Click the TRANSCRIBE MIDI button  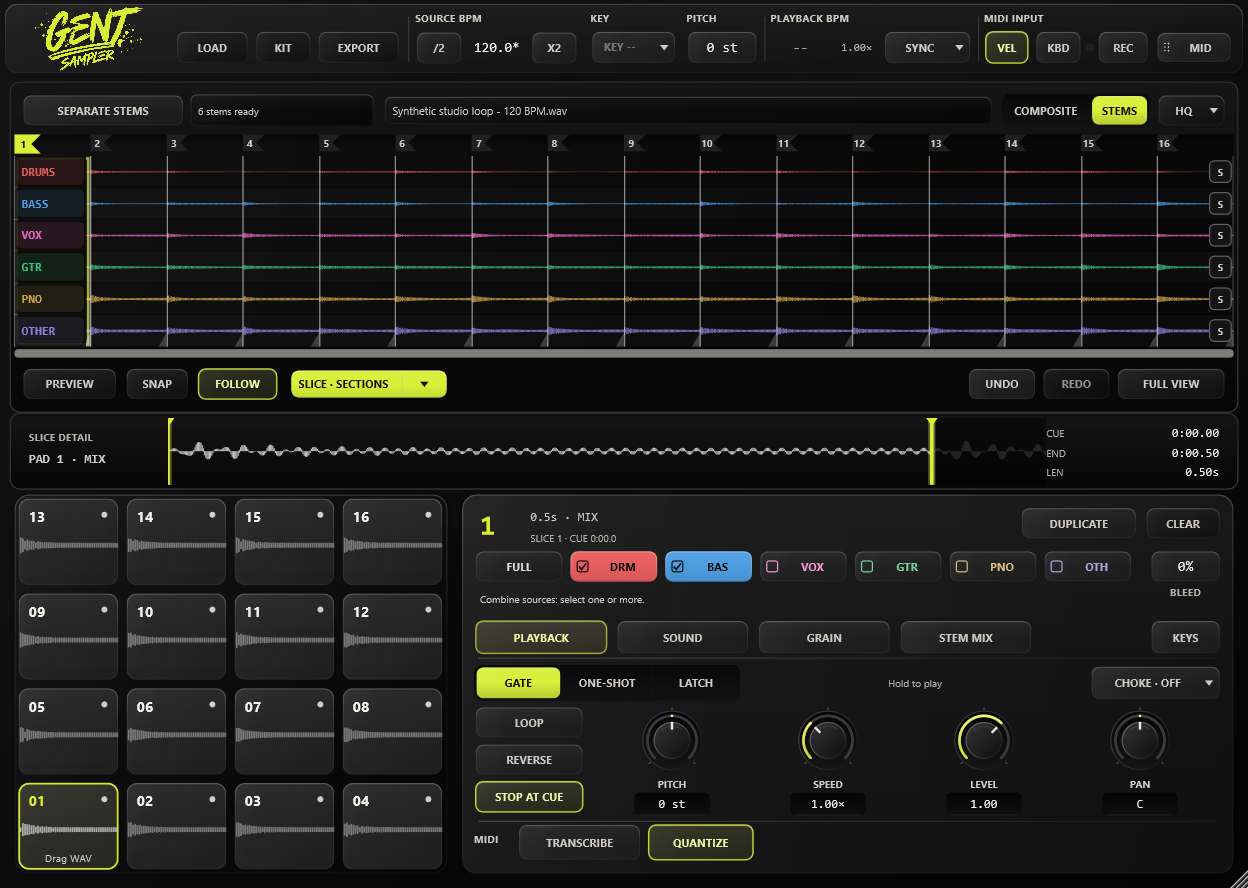click(x=579, y=843)
